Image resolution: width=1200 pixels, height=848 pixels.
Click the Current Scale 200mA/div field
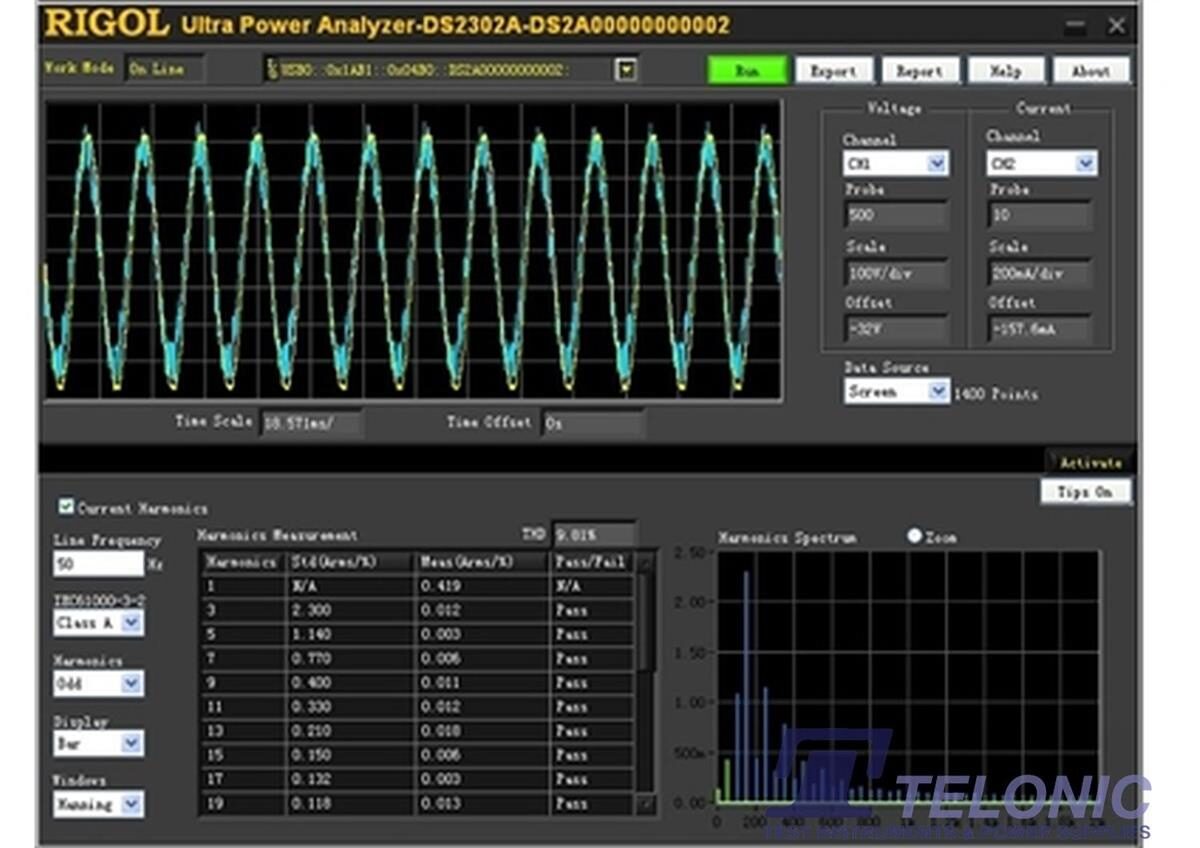[1040, 273]
